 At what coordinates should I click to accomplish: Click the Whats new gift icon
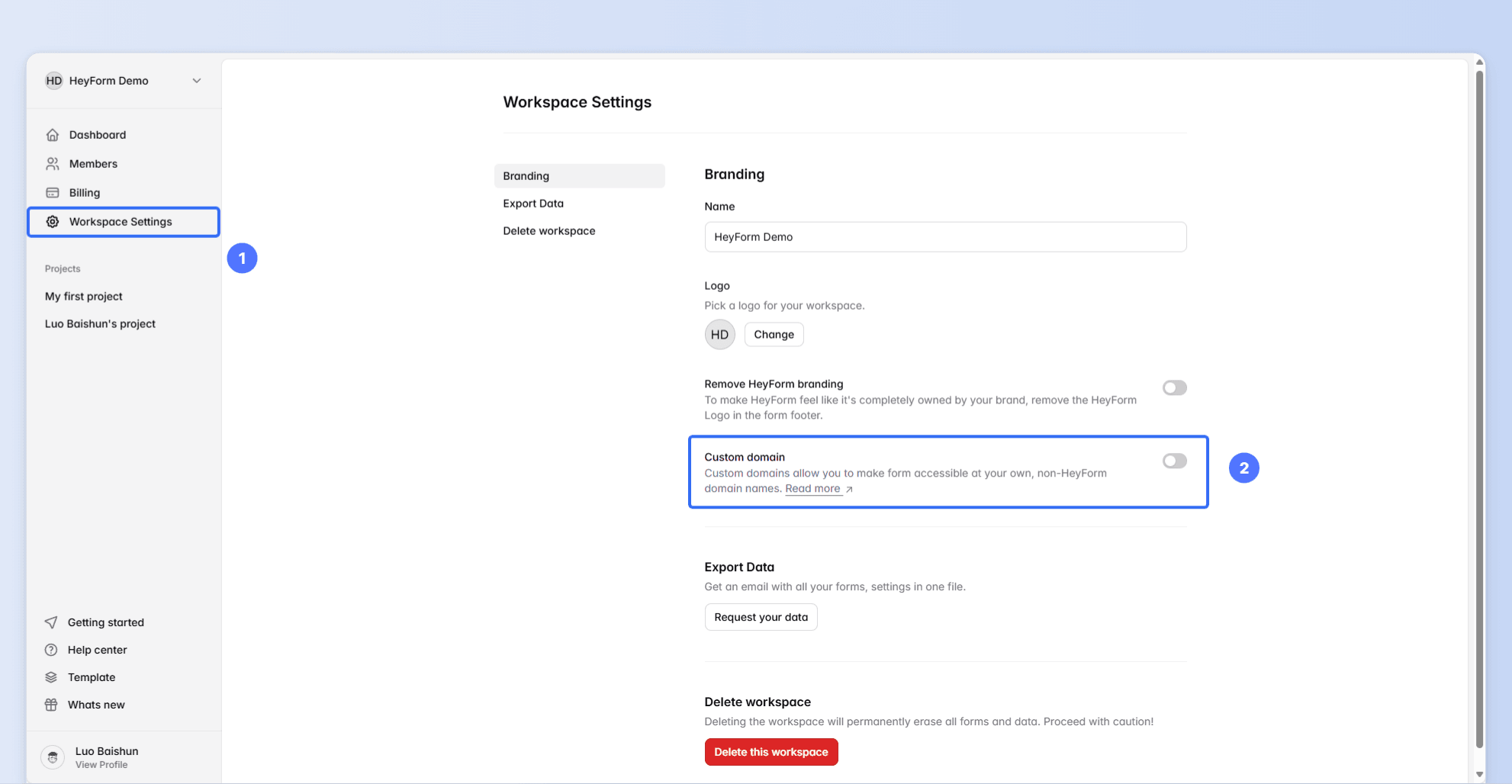coord(51,705)
